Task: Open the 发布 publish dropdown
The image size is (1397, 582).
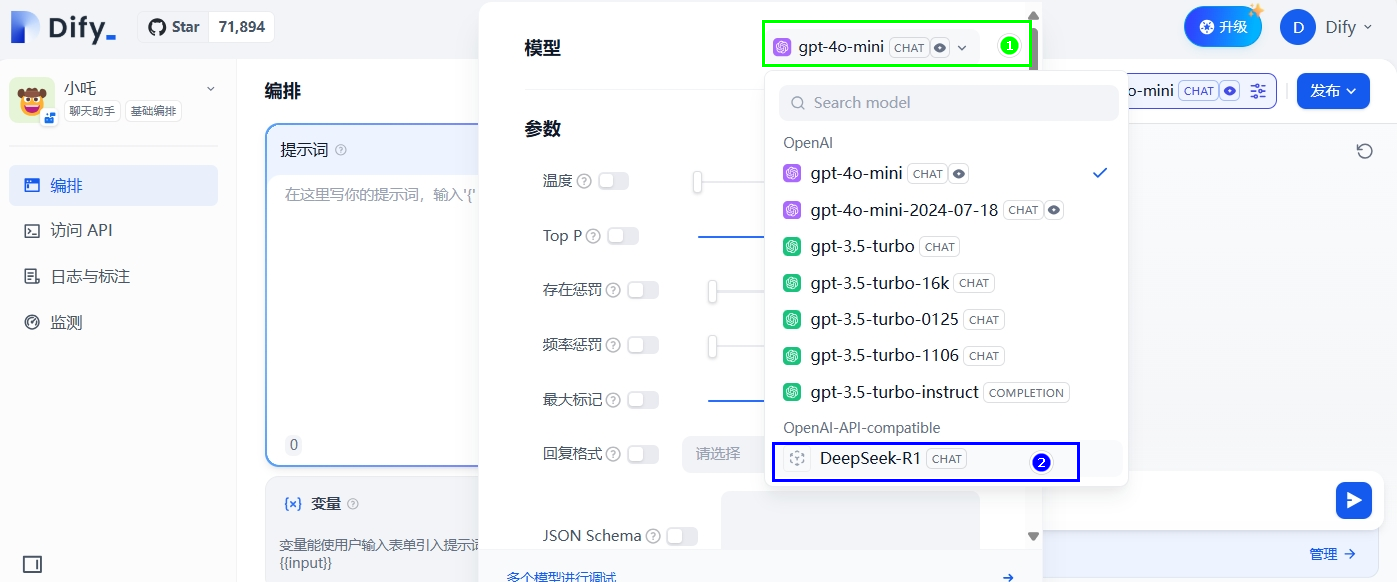Action: tap(1332, 91)
